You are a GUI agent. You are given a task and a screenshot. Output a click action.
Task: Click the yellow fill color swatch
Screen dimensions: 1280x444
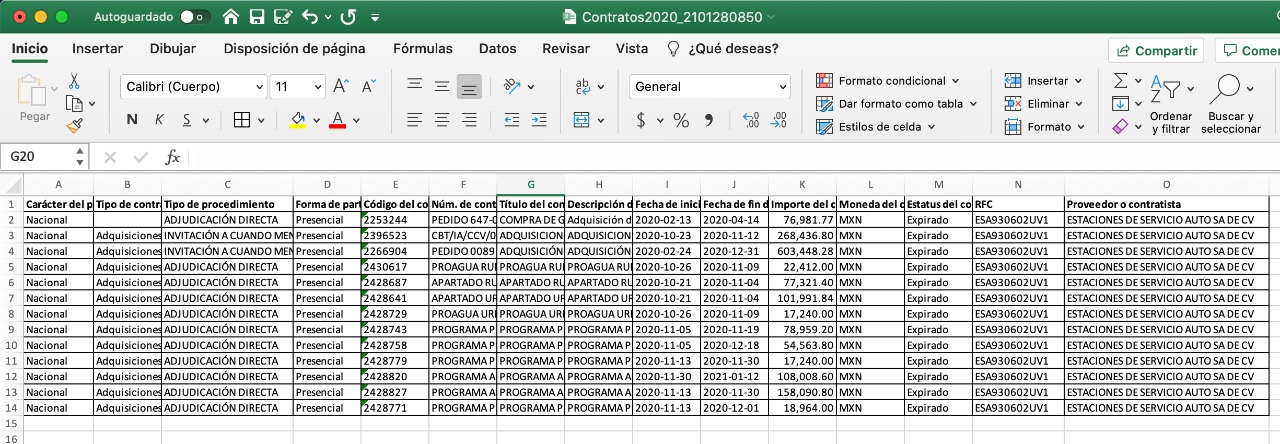pyautogui.click(x=297, y=120)
